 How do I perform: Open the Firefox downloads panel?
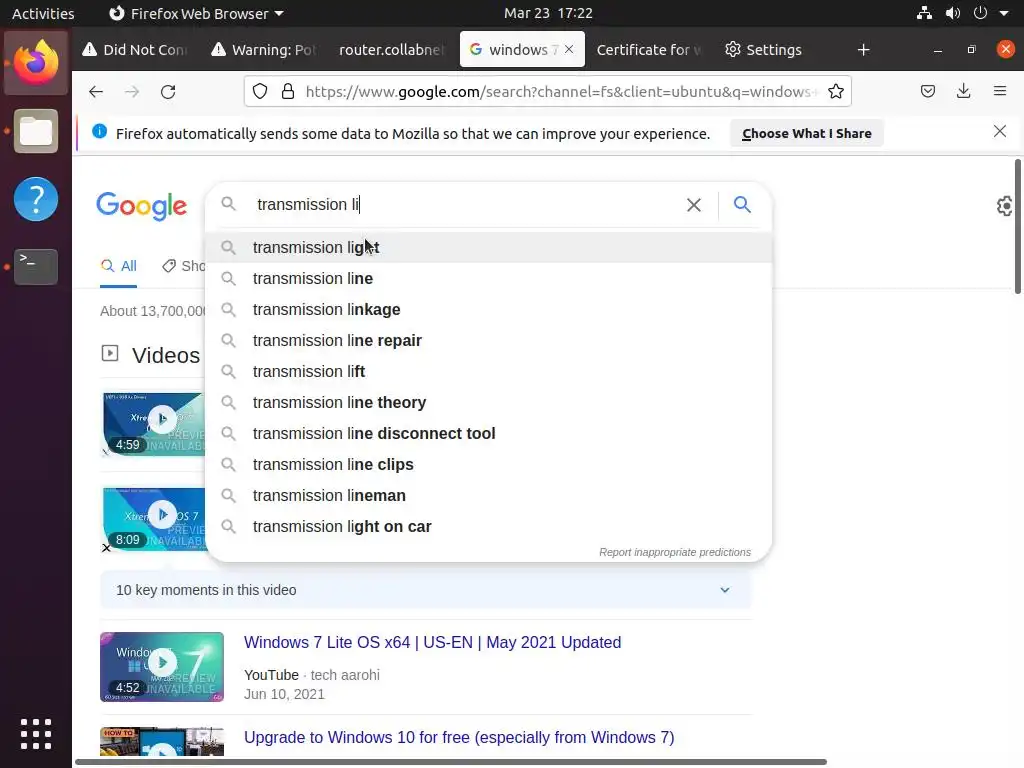click(x=963, y=91)
